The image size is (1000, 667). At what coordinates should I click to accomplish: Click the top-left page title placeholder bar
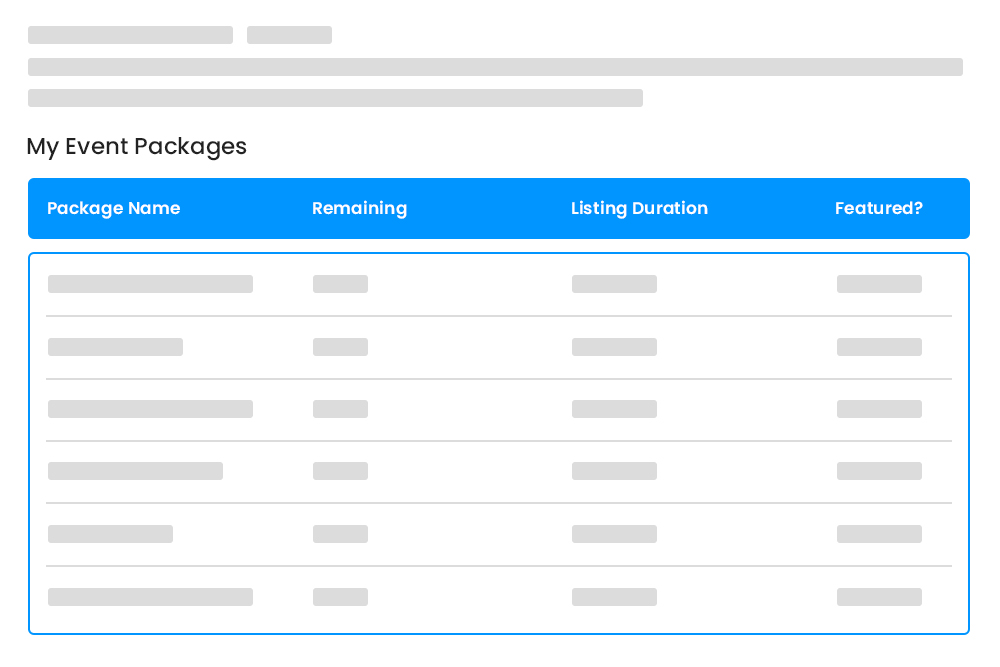tap(130, 35)
